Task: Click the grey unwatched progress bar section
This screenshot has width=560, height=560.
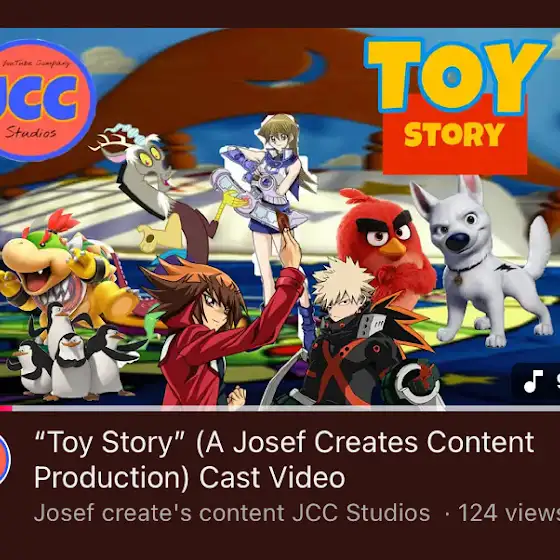Action: click(x=286, y=408)
